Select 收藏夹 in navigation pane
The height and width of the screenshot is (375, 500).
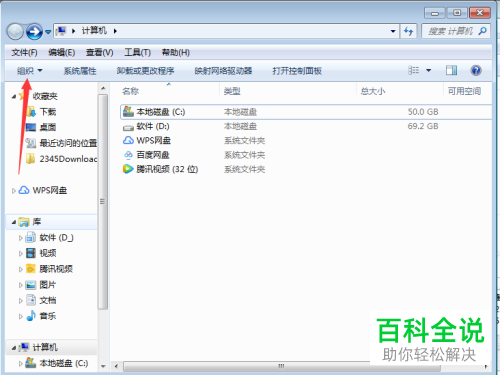45,96
